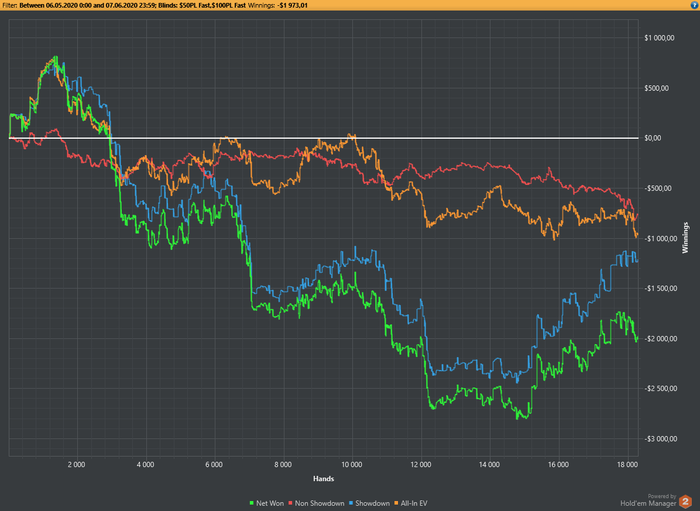
Task: Click the help icon in the filter bar
Action: pos(695,5)
